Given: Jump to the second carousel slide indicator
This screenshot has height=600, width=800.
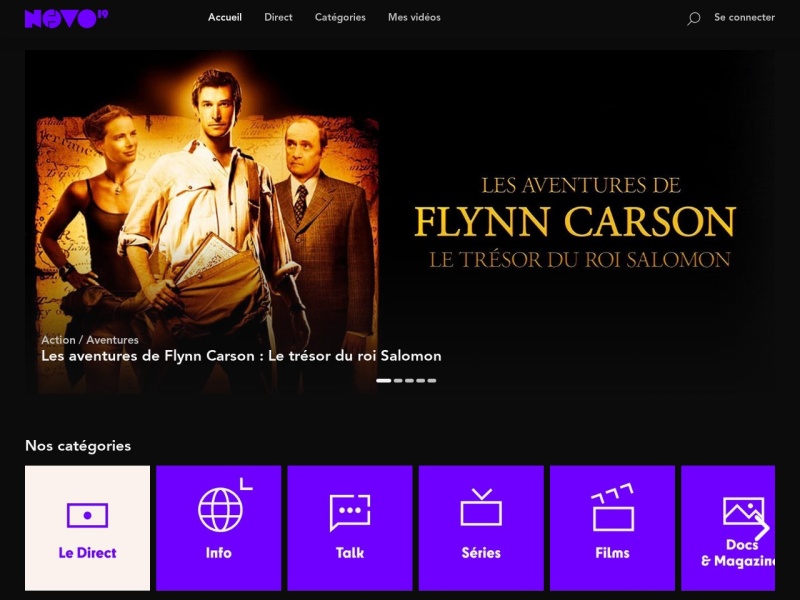Looking at the screenshot, I should tap(398, 381).
